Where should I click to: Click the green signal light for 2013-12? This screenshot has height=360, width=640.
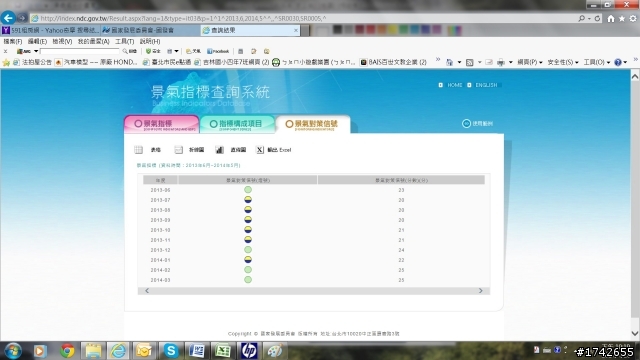(248, 250)
